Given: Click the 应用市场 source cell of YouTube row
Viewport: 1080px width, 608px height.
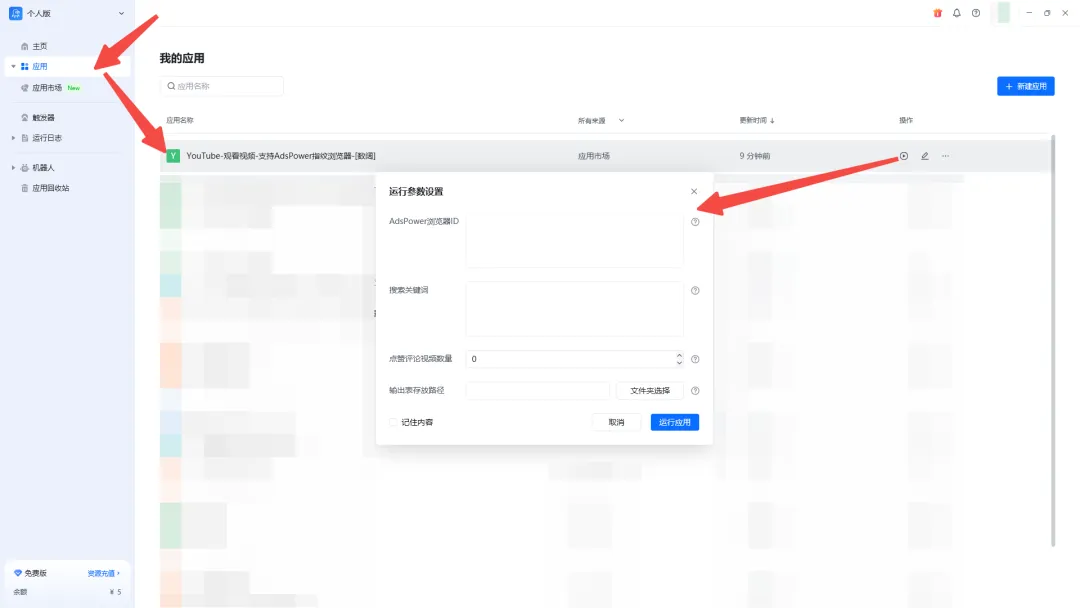Looking at the screenshot, I should [x=594, y=156].
